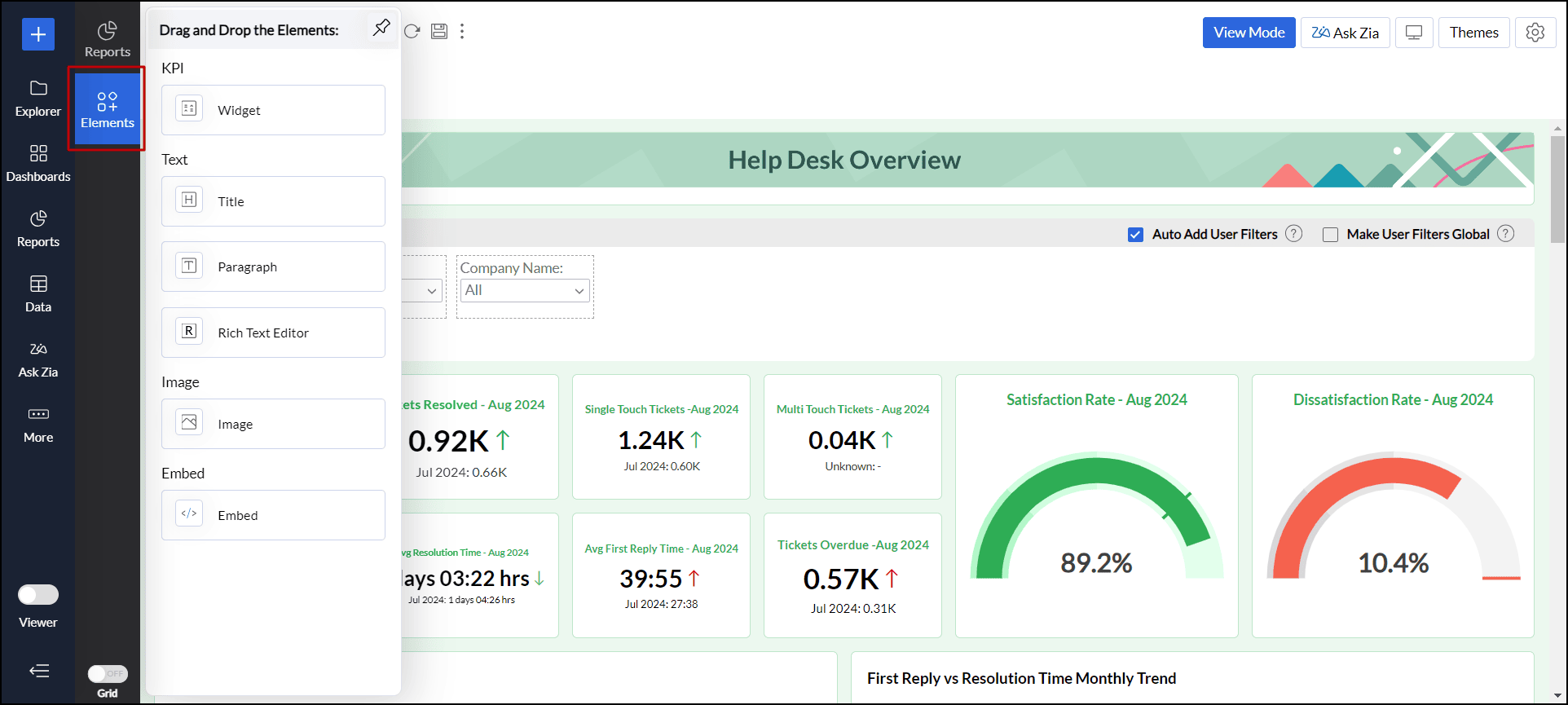Pin the Elements panel open
Image resolution: width=1568 pixels, height=705 pixels.
point(381,28)
